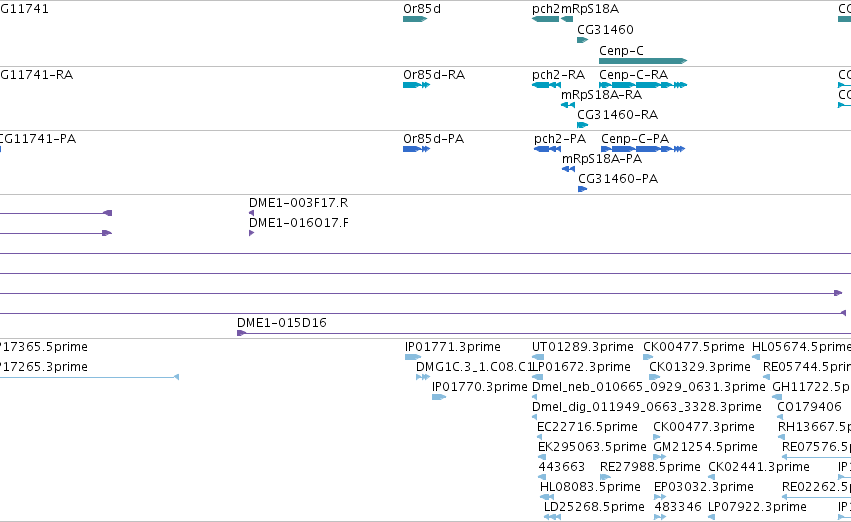Open the CG11741-PA protein label
851x522 pixels.
(38, 138)
